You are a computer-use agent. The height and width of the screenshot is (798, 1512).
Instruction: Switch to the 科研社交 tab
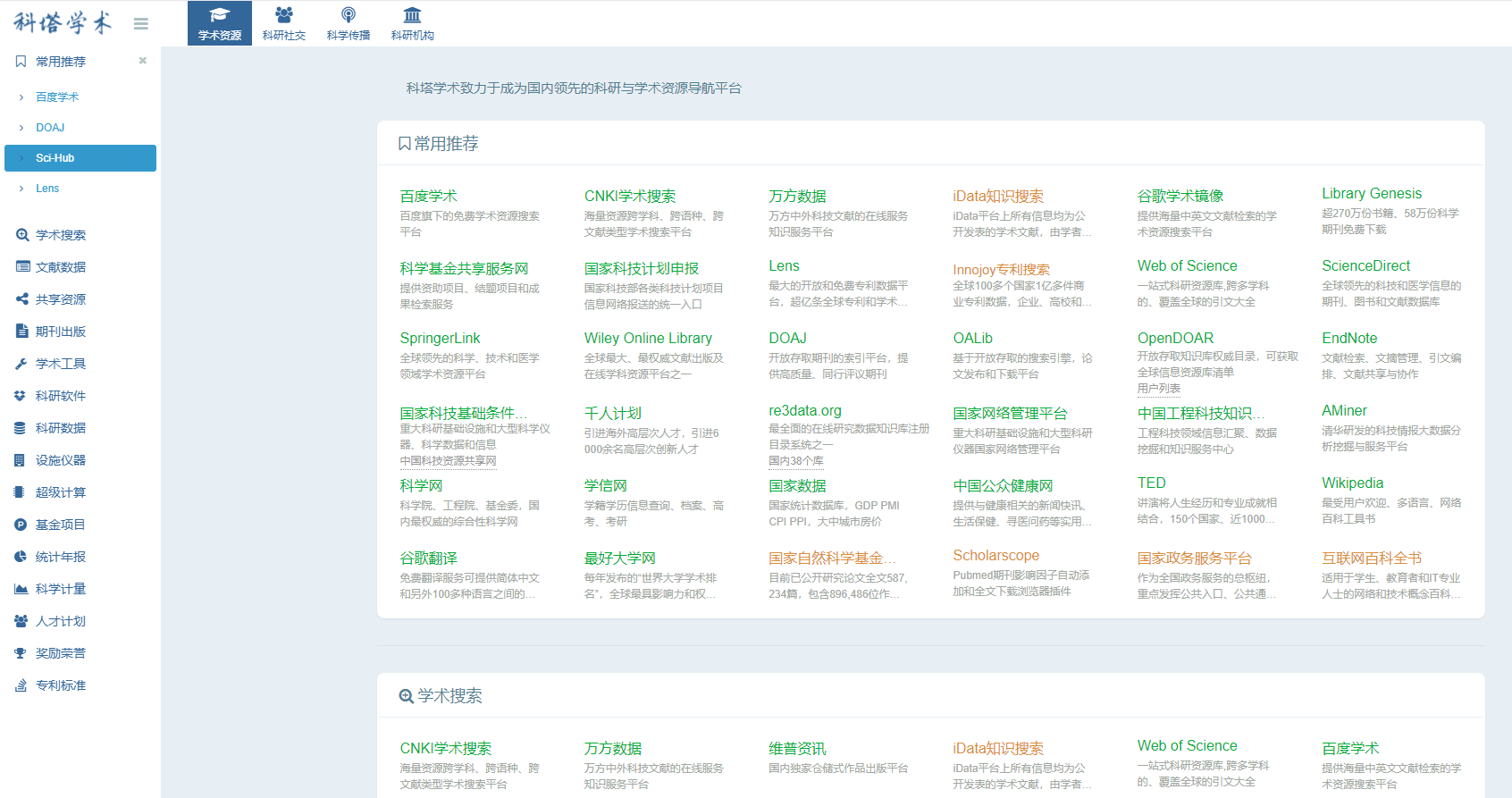pyautogui.click(x=284, y=23)
